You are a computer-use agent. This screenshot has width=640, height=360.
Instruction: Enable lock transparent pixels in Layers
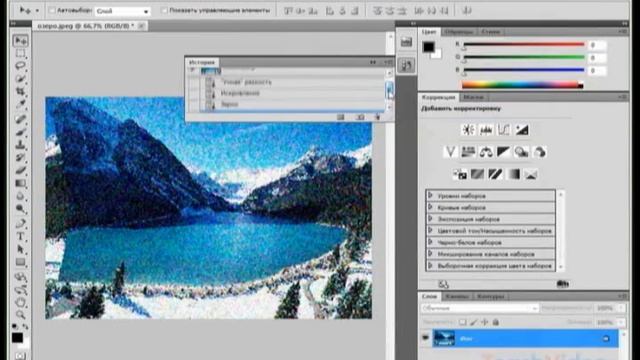tap(462, 322)
